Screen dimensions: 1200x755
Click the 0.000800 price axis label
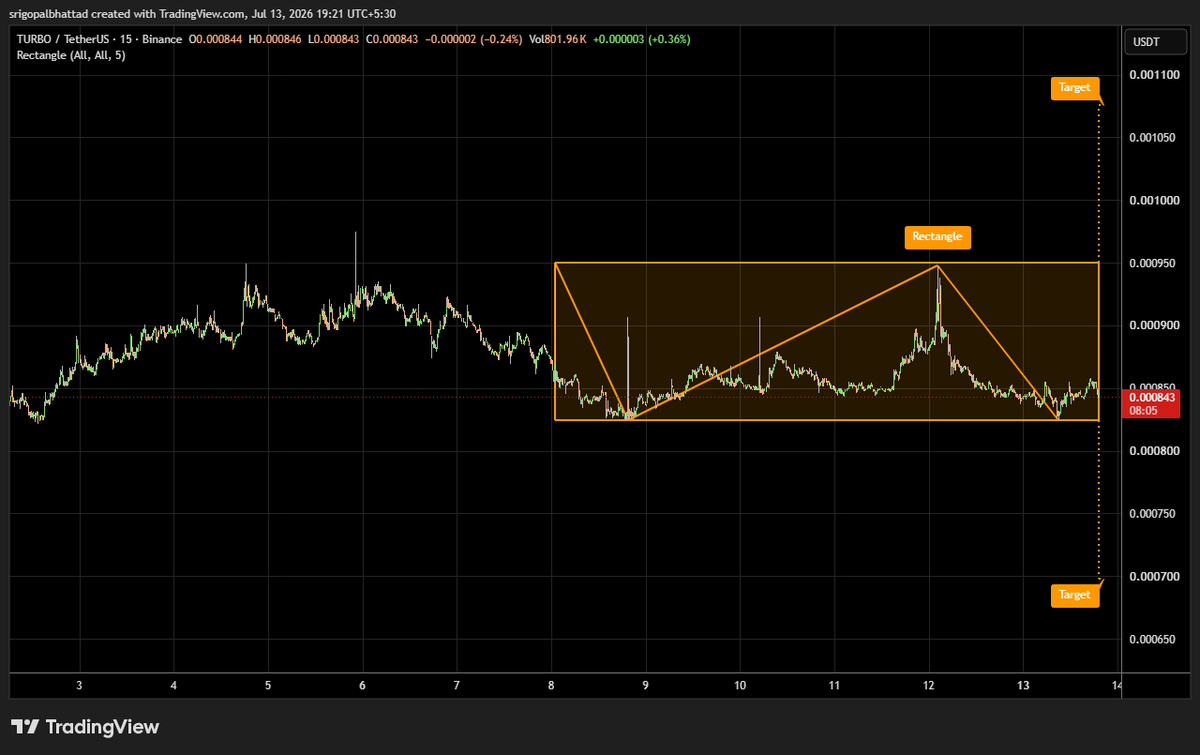pyautogui.click(x=1153, y=451)
